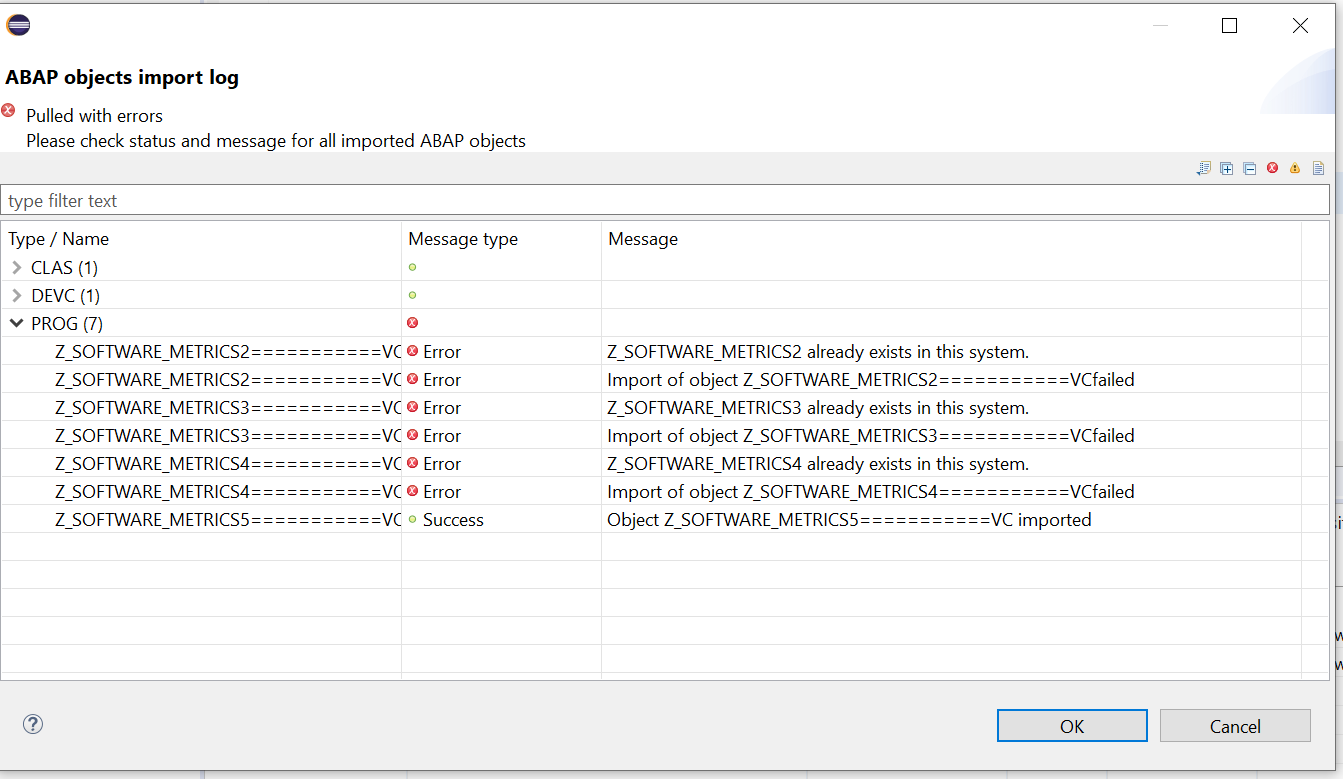Open the log document icon on the toolbar

(x=1318, y=168)
